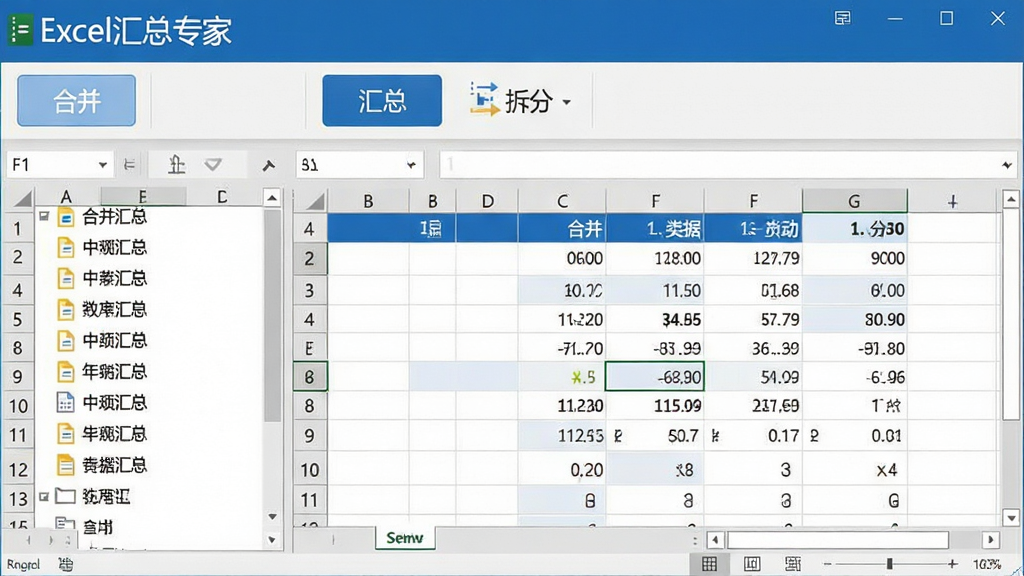Click the workbook icon next to 合并汇总
The height and width of the screenshot is (576, 1024).
click(65, 217)
